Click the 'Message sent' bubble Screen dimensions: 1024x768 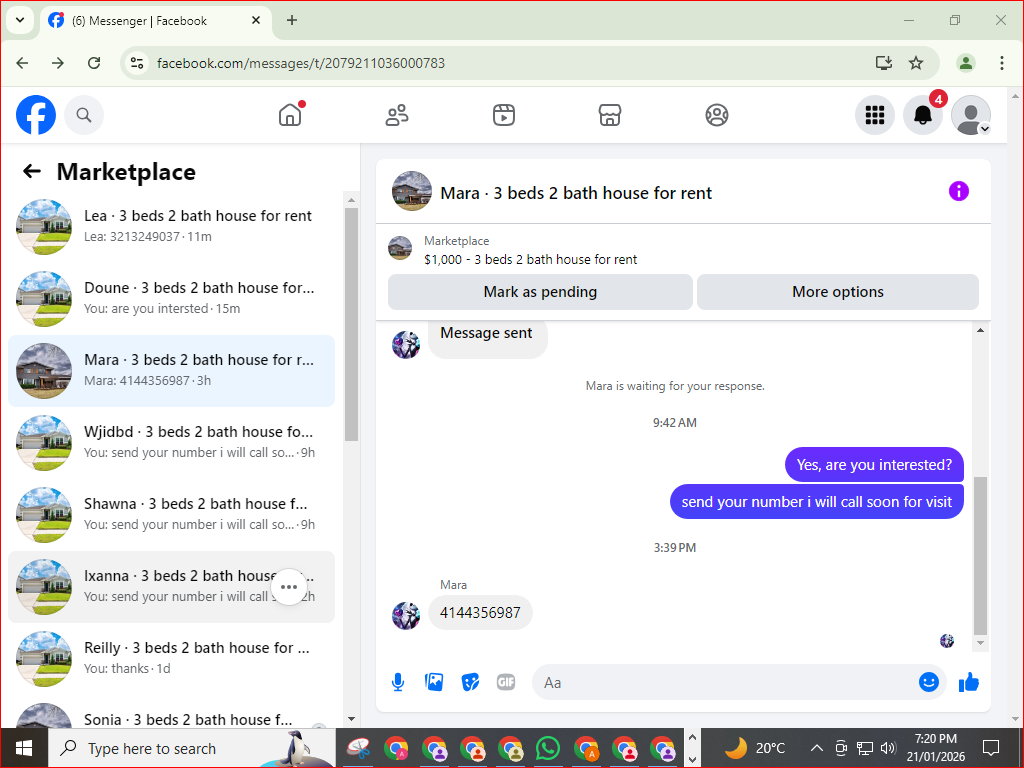pyautogui.click(x=487, y=337)
